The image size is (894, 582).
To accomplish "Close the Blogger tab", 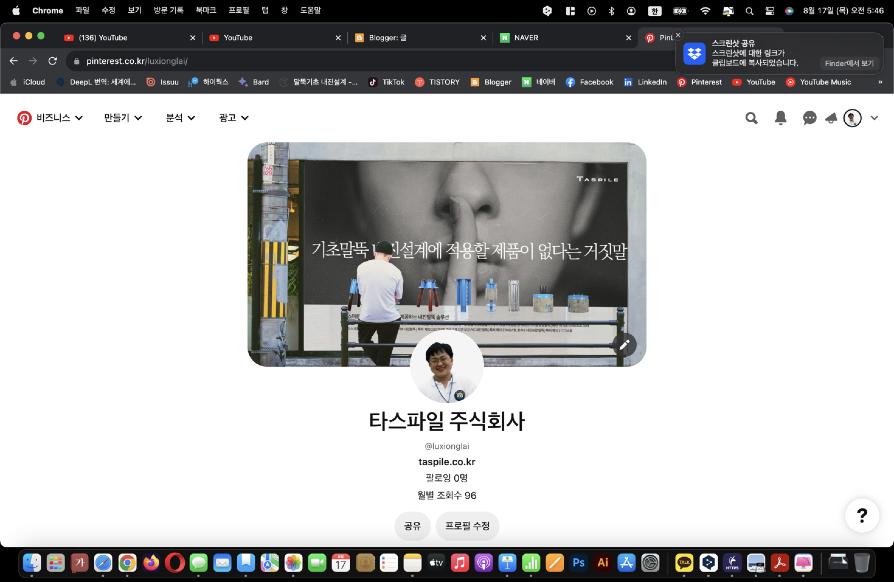I will pyautogui.click(x=483, y=38).
